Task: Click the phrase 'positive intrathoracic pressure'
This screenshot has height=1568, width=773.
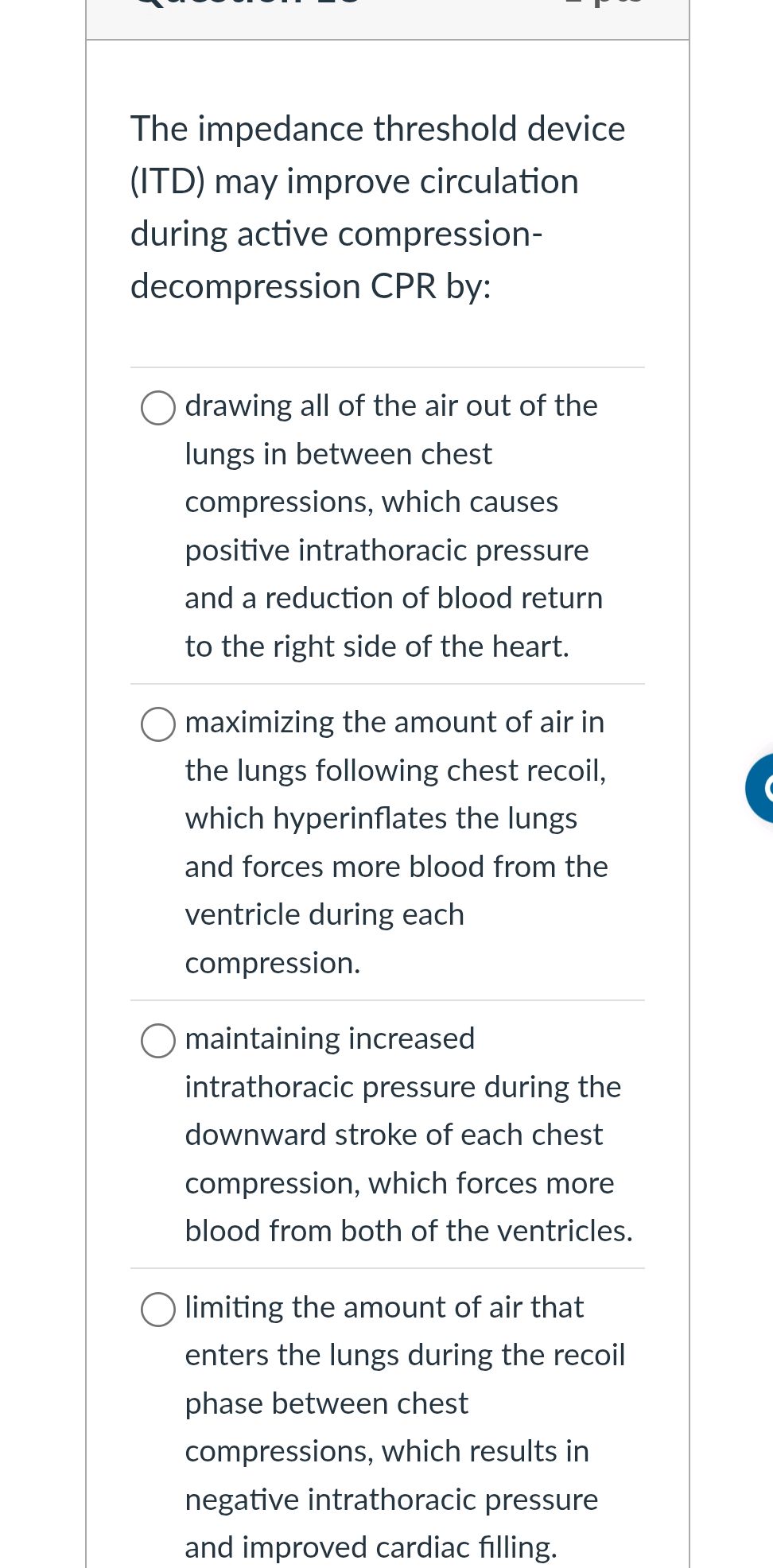Action: pyautogui.click(x=386, y=550)
